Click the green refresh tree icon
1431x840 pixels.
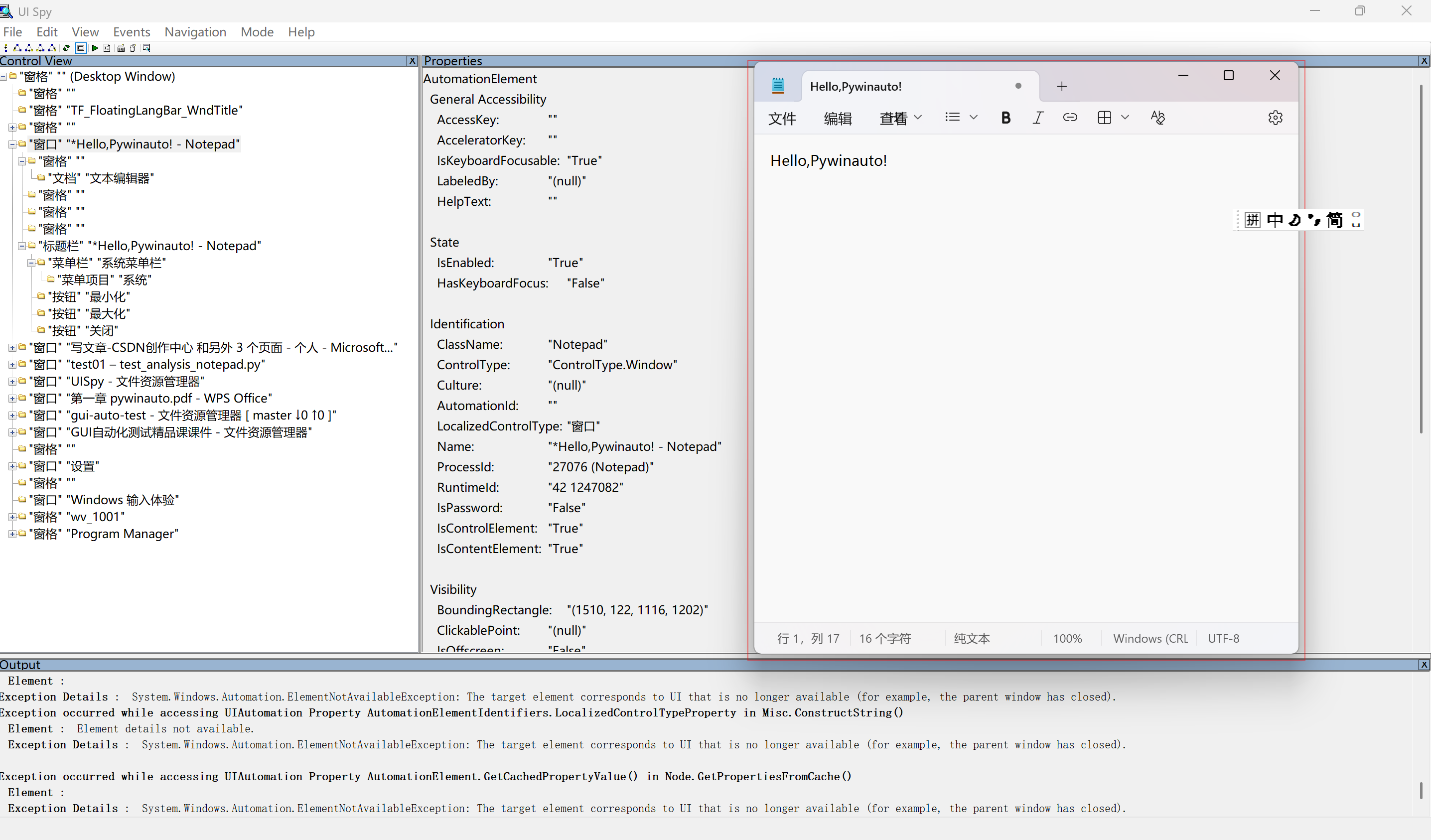coord(66,48)
